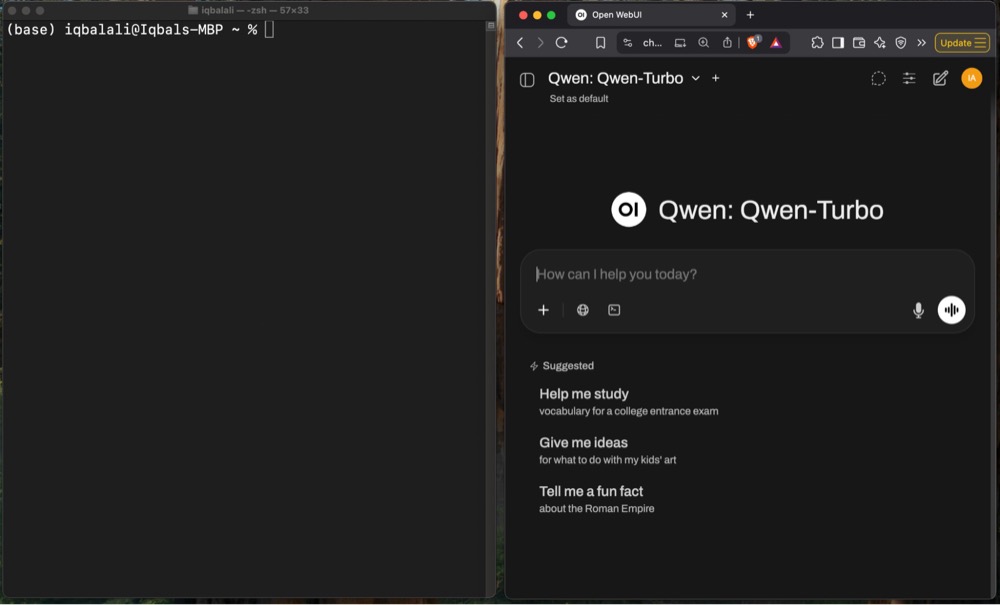1000x605 pixels.
Task: Open the user profile avatar IA
Action: 971,78
